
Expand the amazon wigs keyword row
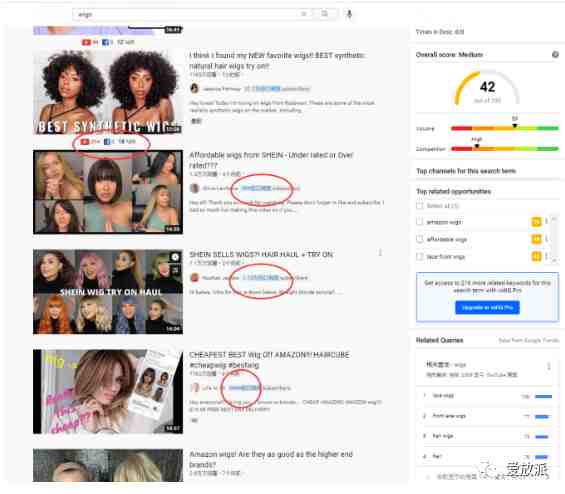pyautogui.click(x=547, y=222)
